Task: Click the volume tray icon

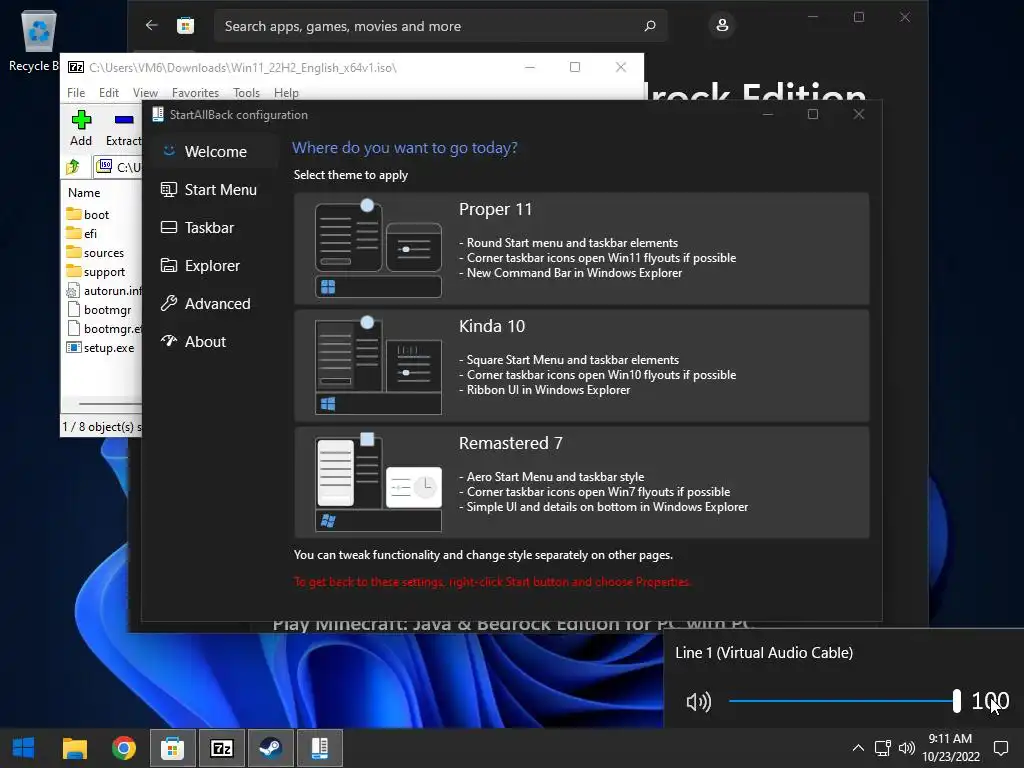Action: click(x=906, y=748)
